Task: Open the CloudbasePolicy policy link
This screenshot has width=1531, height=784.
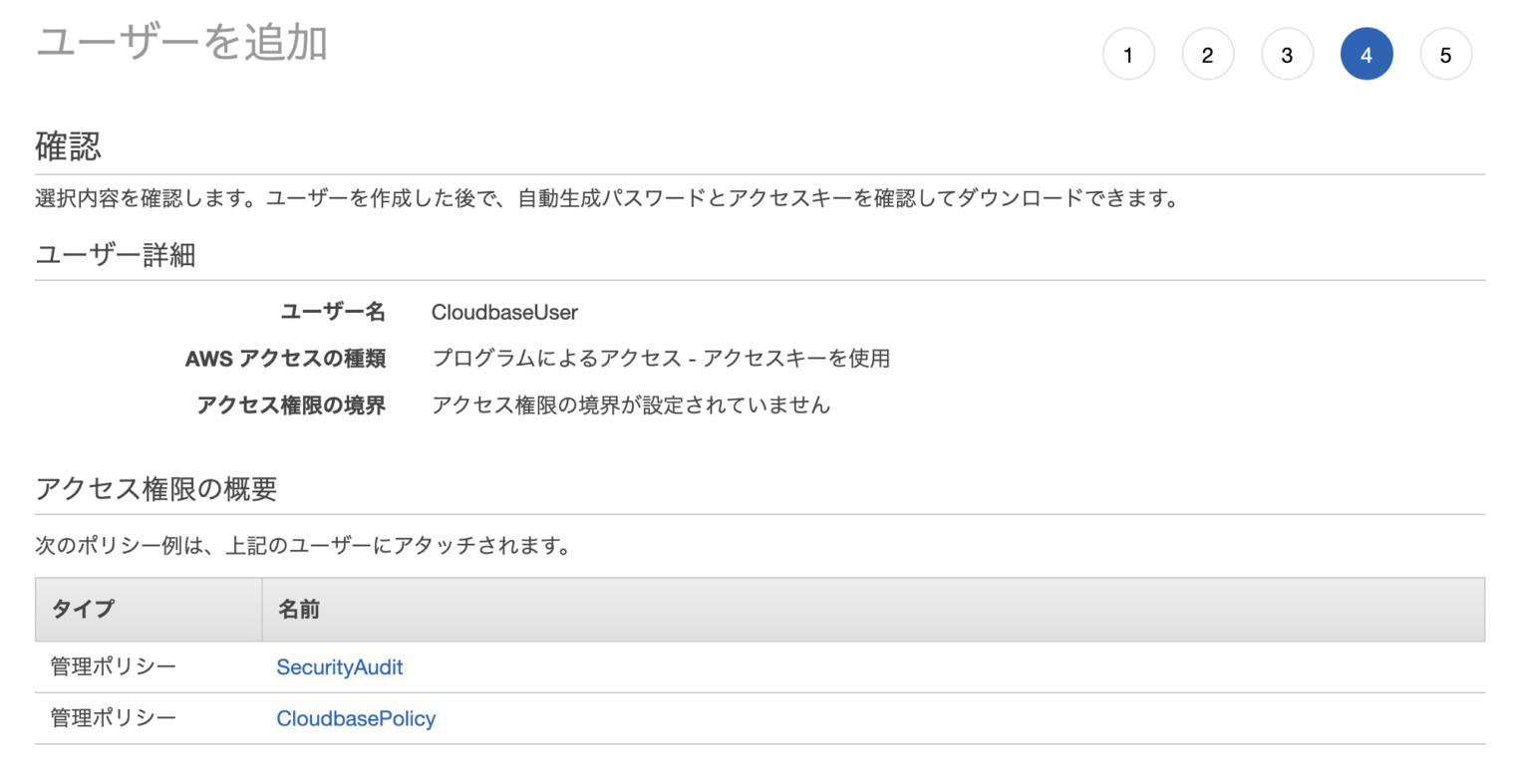Action: [x=356, y=717]
